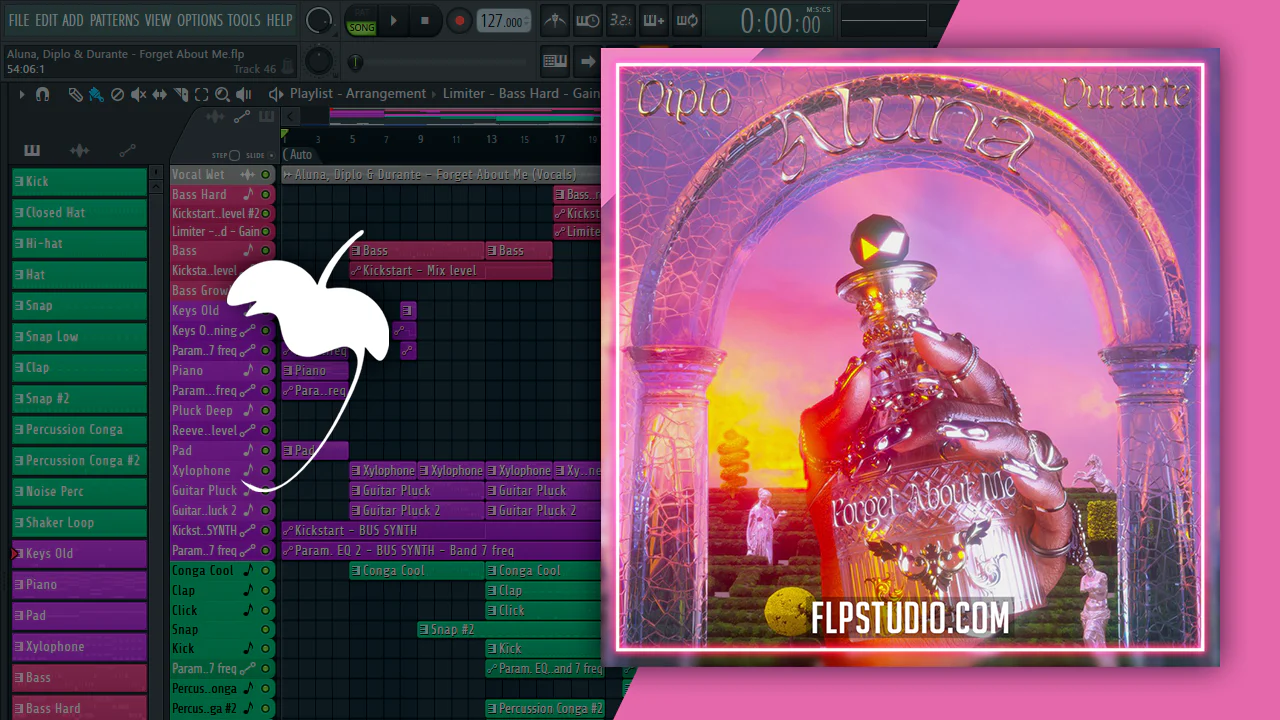Click the Record button
The height and width of the screenshot is (720, 1280).
[x=459, y=20]
